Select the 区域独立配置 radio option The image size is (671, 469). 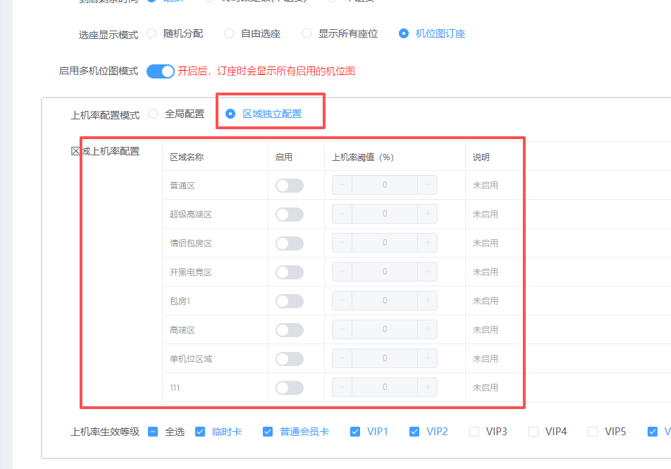(x=230, y=114)
